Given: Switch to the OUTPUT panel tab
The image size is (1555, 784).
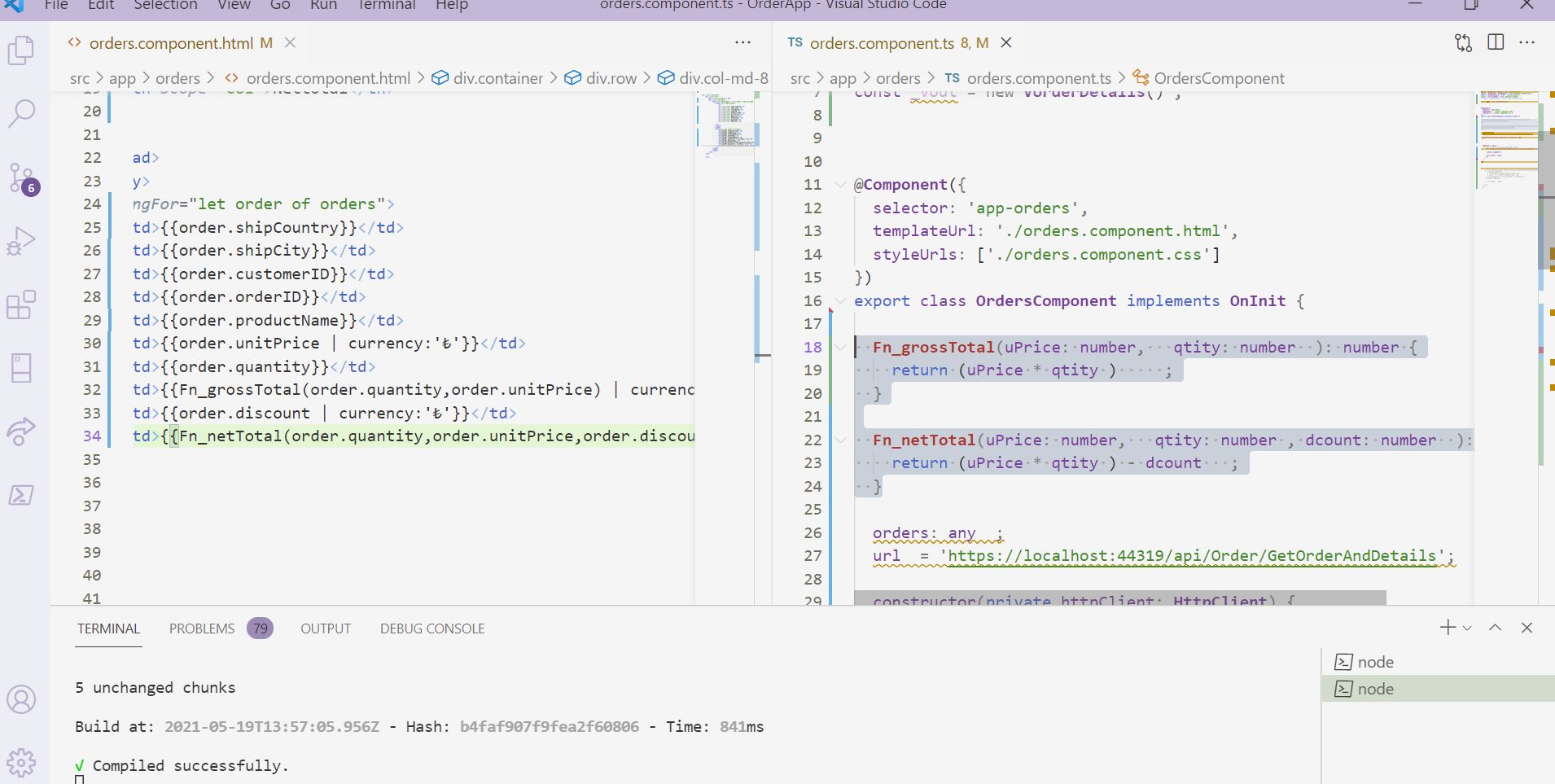Looking at the screenshot, I should pos(326,629).
